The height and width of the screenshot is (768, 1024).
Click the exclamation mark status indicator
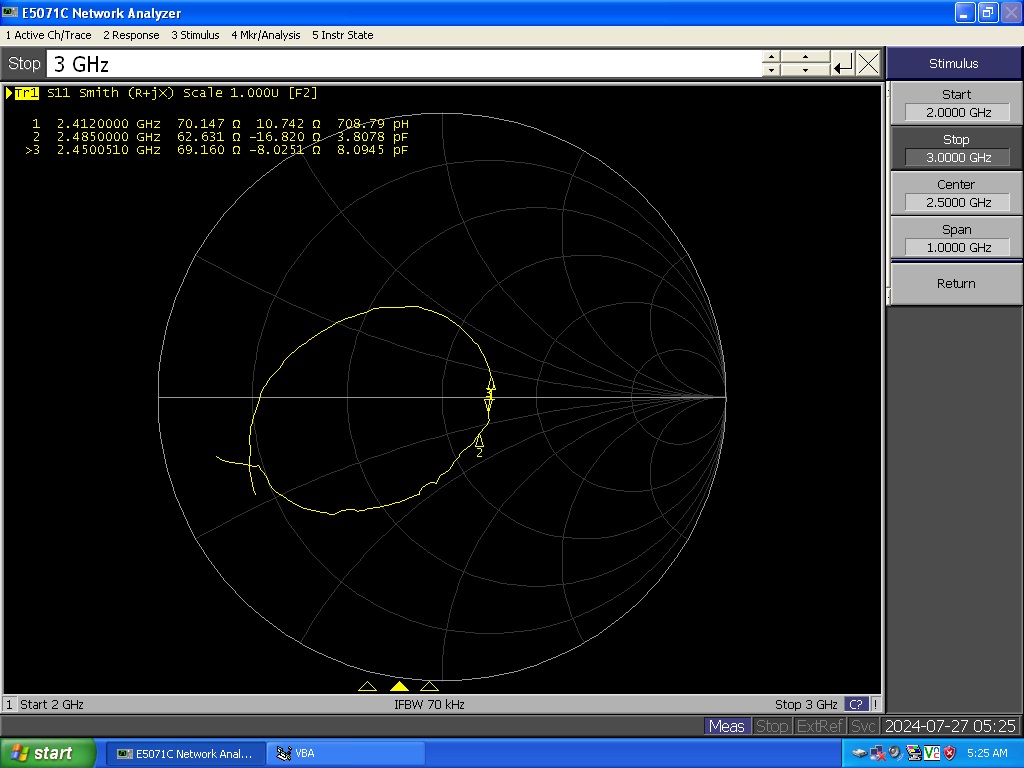(875, 704)
